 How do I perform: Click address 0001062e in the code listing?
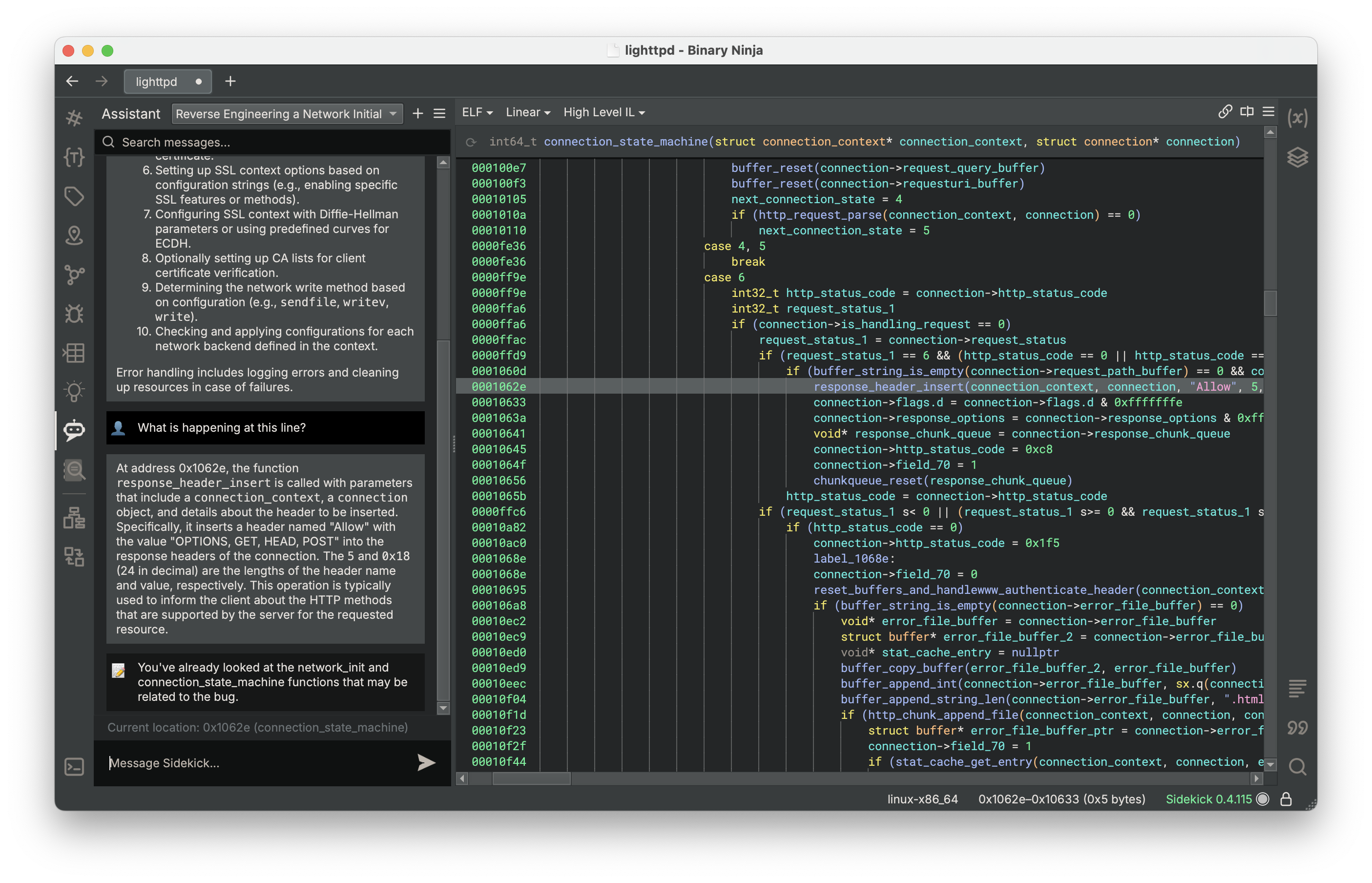pos(499,386)
